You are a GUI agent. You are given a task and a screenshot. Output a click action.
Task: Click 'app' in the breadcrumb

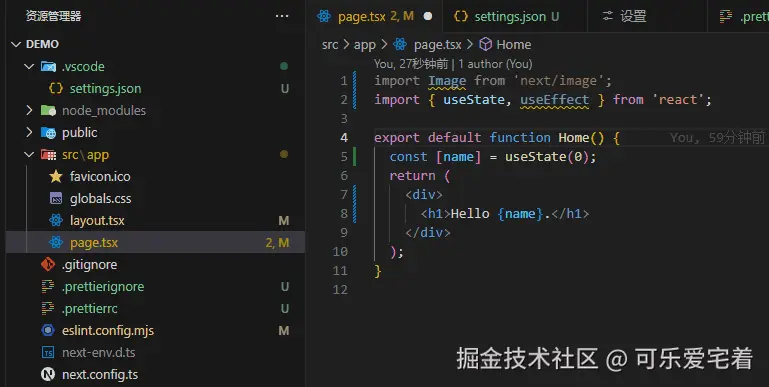pyautogui.click(x=365, y=45)
